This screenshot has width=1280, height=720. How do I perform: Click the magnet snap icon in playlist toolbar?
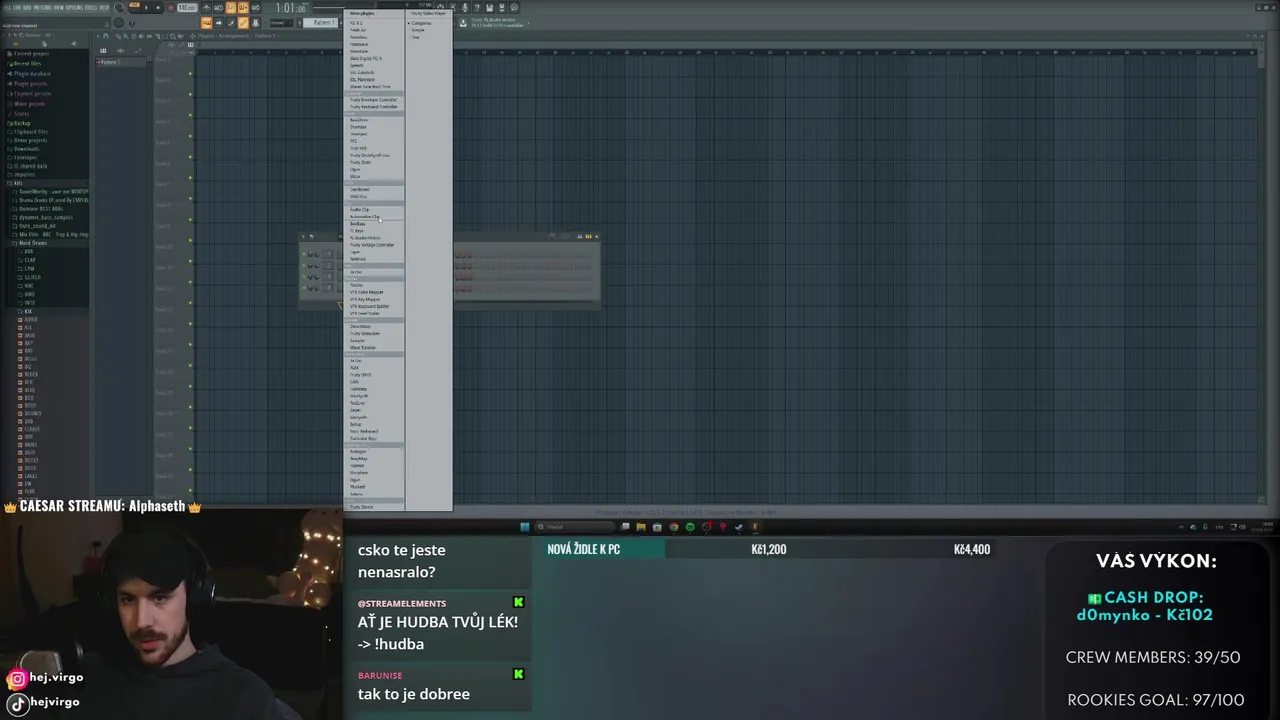point(106,35)
